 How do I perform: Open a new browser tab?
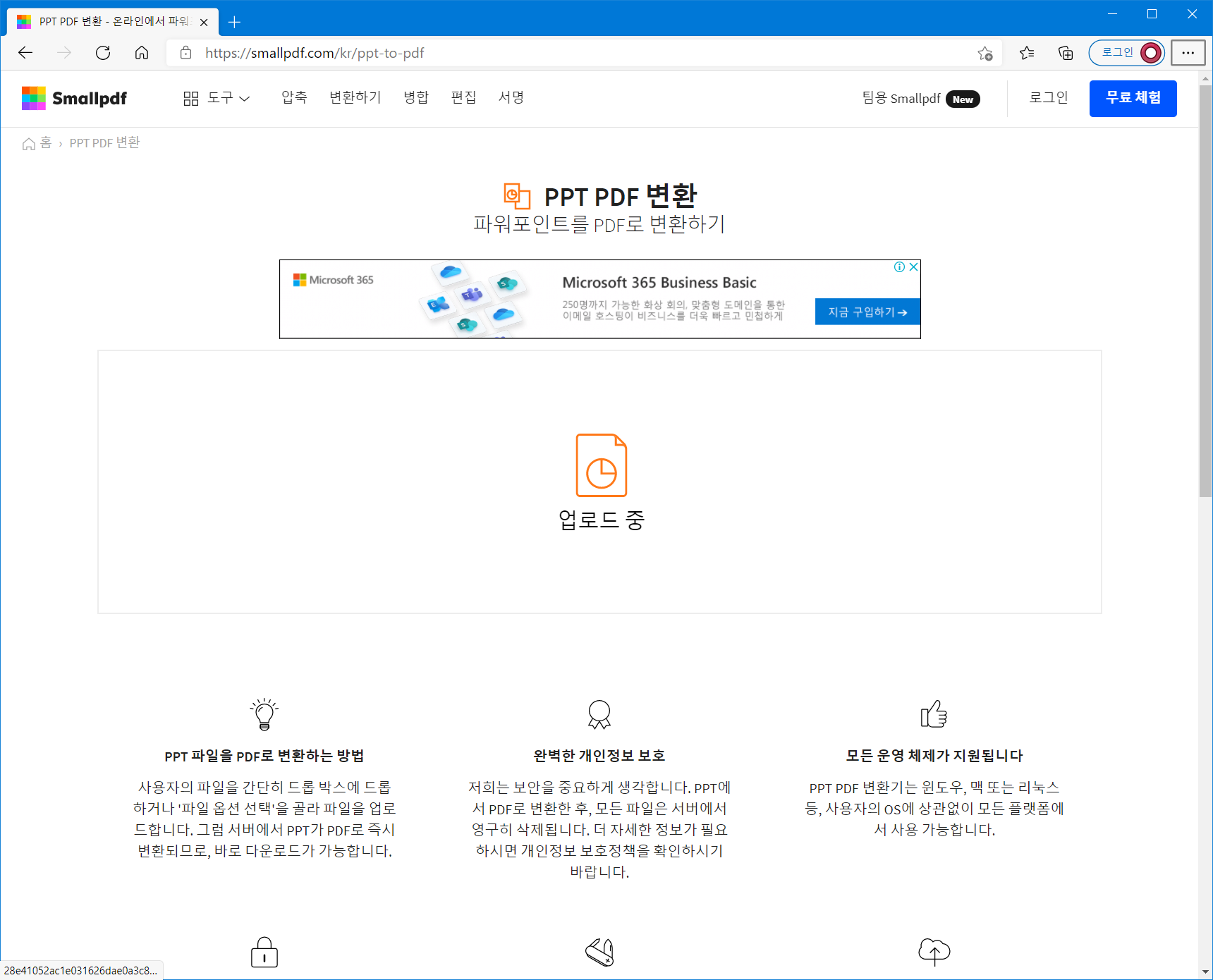coord(235,22)
